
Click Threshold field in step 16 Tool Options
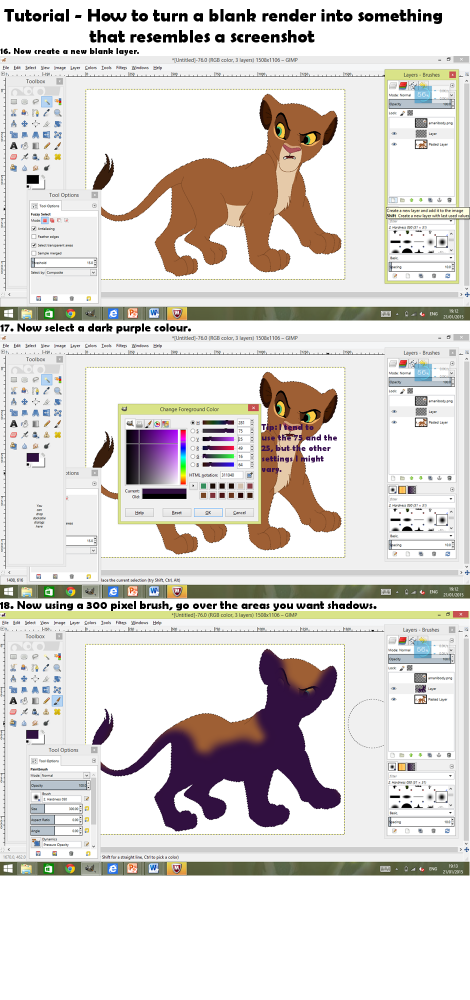[x=64, y=263]
